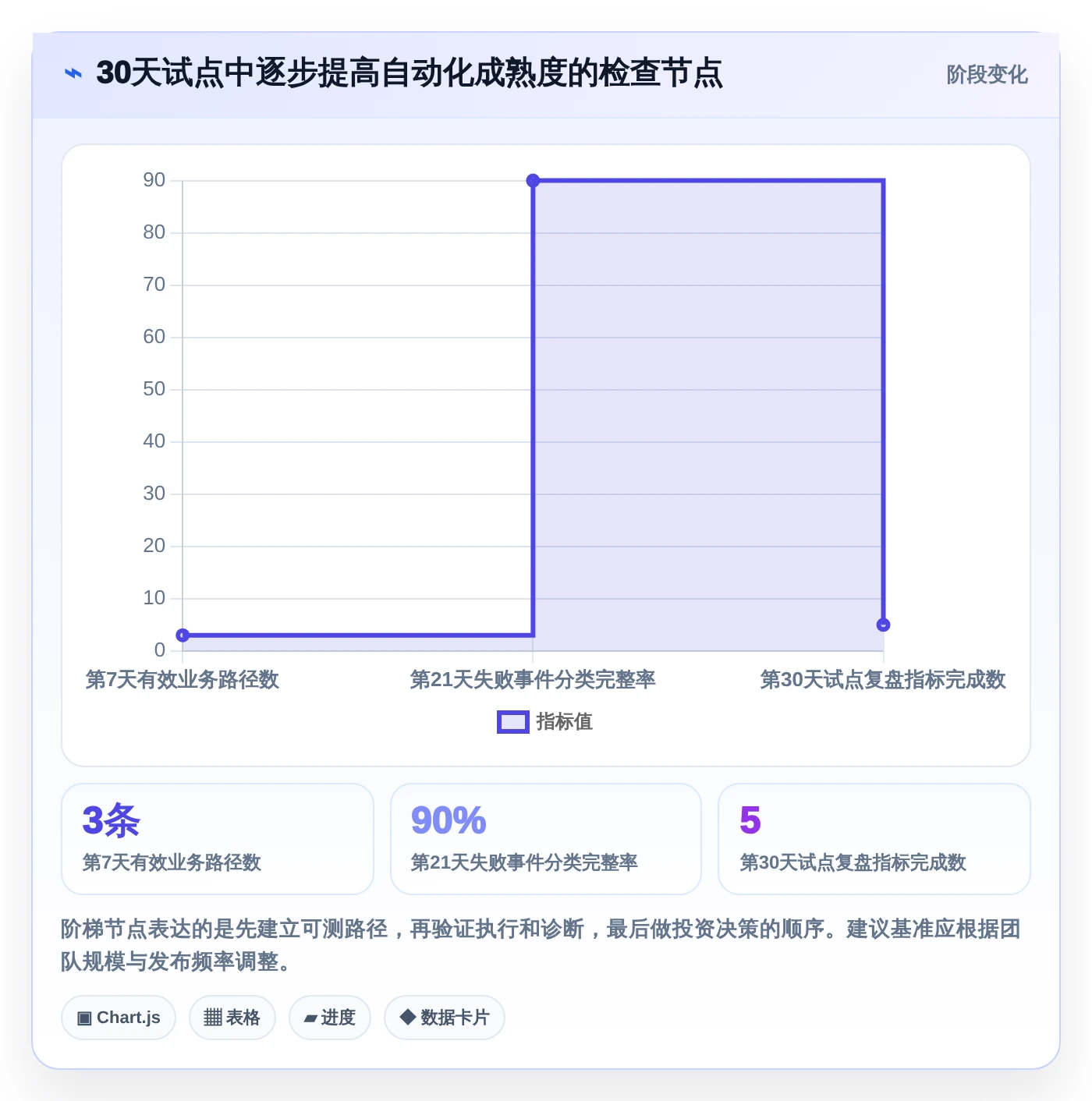Click the grid icon in 表格 chip
1092x1101 pixels.
(x=213, y=1018)
